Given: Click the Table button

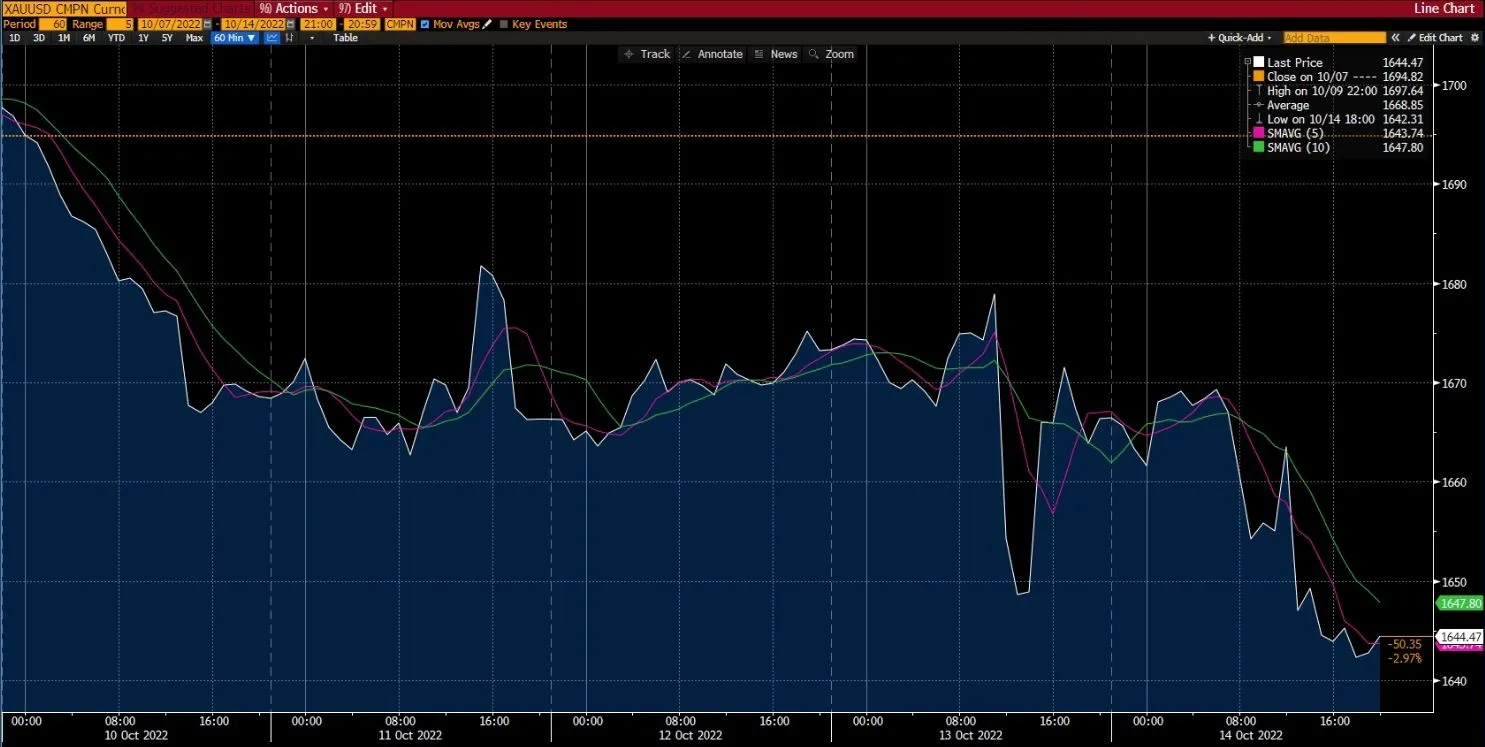Looking at the screenshot, I should (345, 37).
